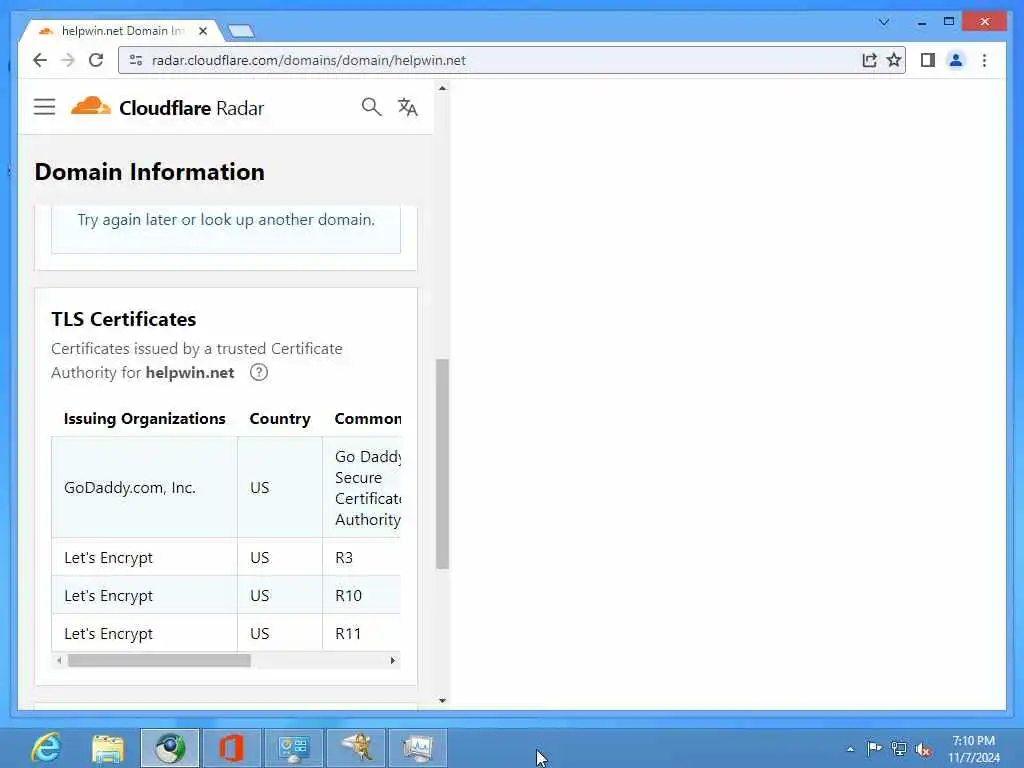Select the Let's Encrypt cell in R11 row

tap(144, 633)
